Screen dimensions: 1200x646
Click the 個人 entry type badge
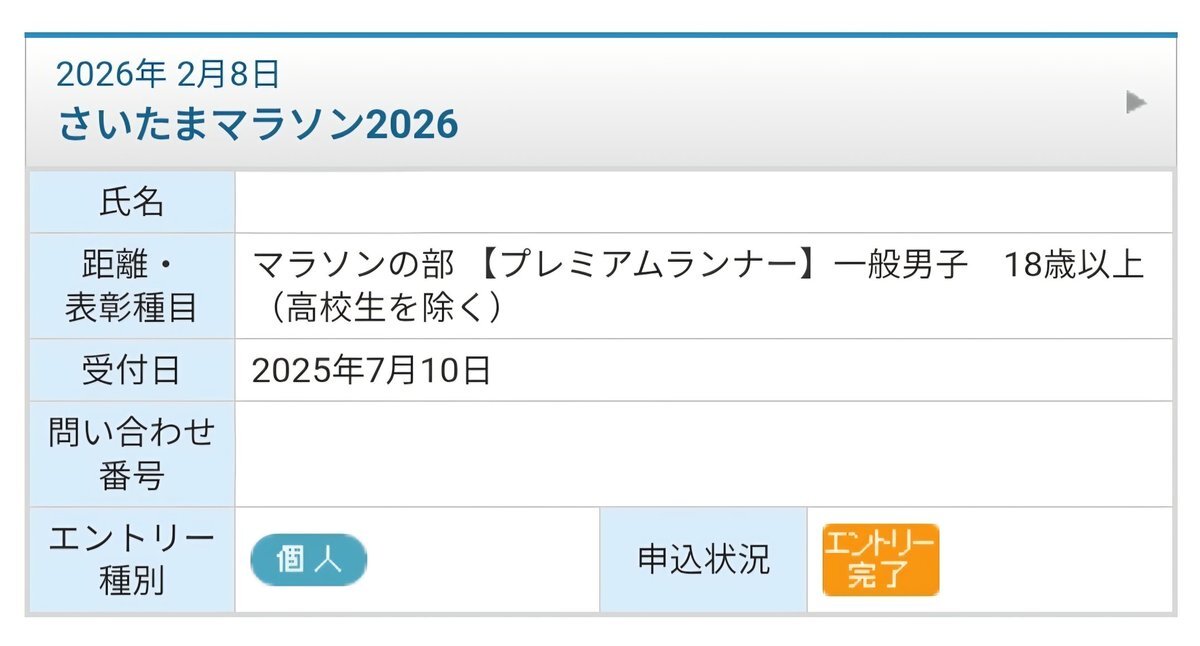309,560
